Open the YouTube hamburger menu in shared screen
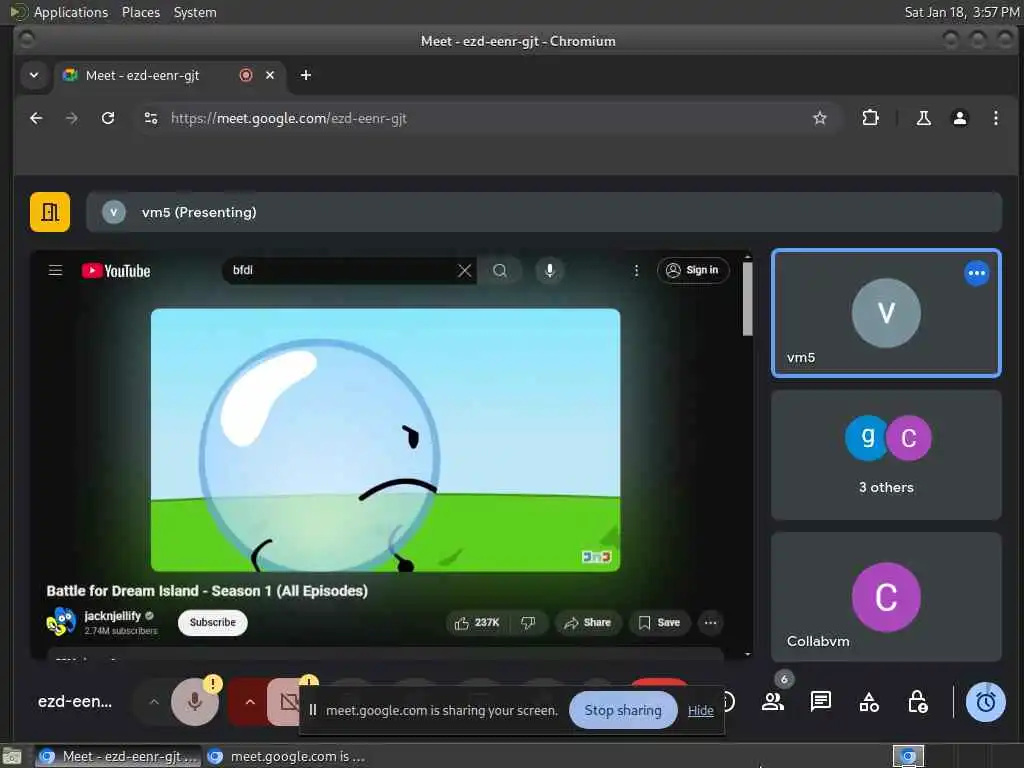 coord(56,270)
